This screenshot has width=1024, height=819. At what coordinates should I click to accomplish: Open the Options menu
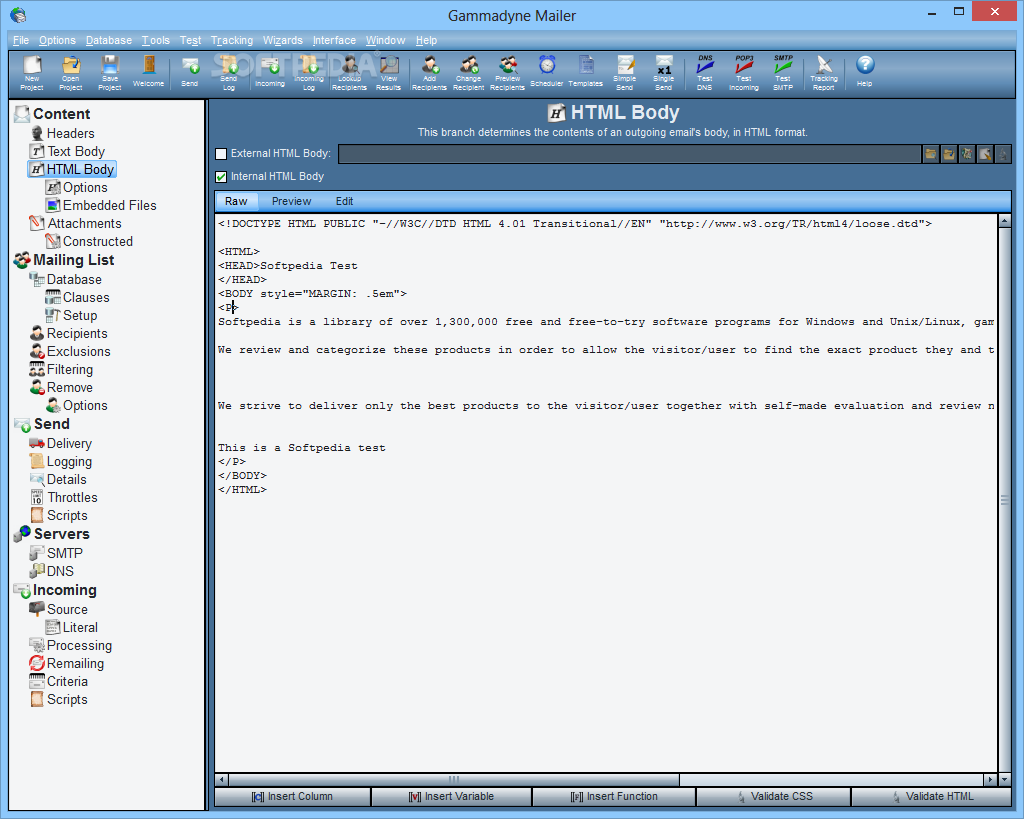point(57,40)
